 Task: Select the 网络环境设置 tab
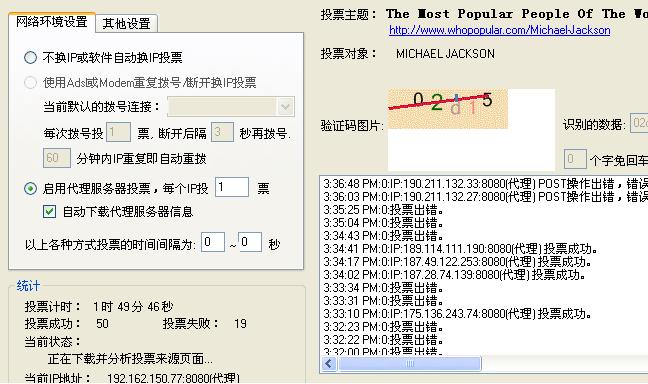tap(52, 21)
